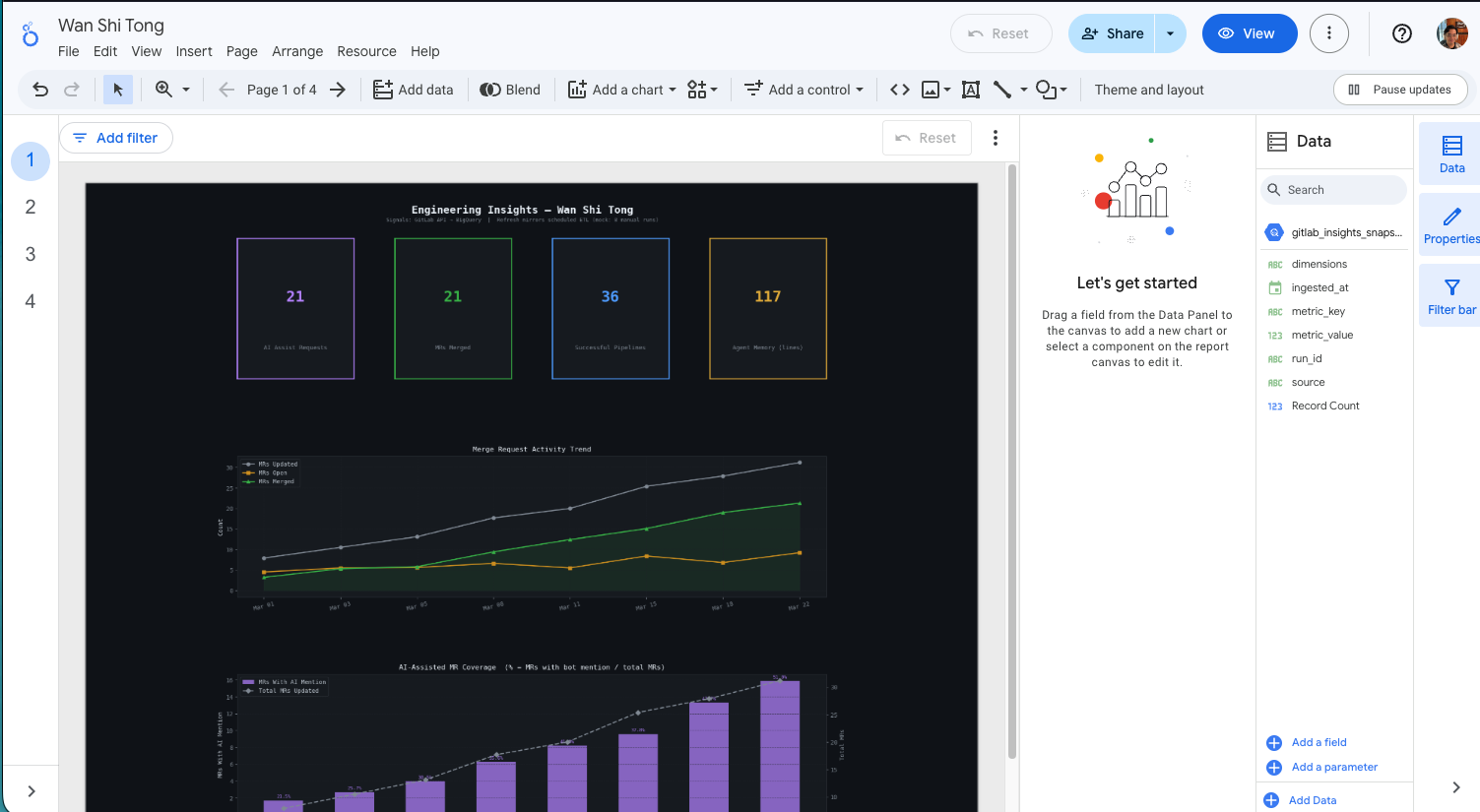Open Theme and layout
Viewport: 1480px width, 812px height.
pos(1149,90)
